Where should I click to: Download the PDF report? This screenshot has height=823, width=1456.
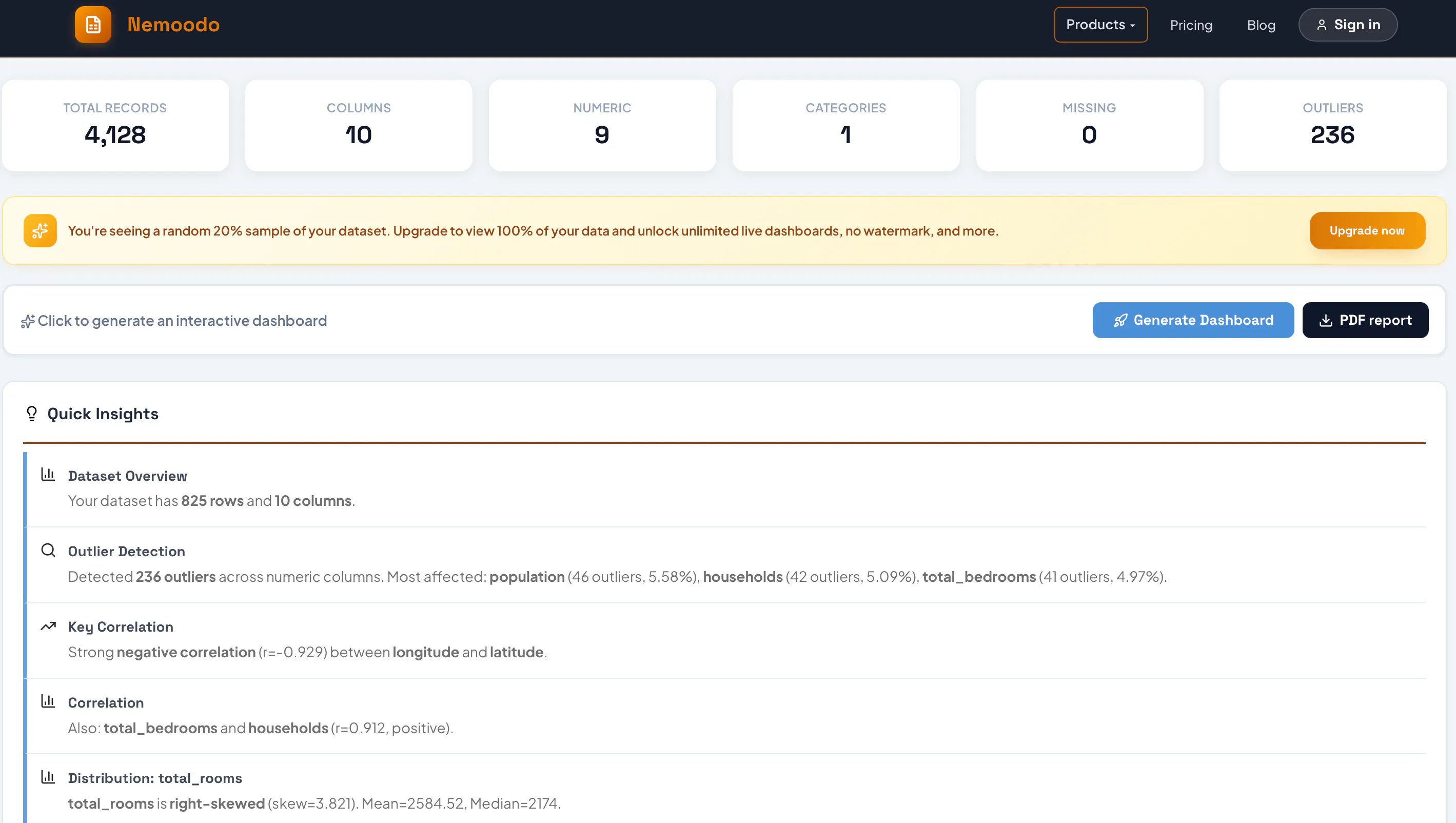click(1365, 320)
